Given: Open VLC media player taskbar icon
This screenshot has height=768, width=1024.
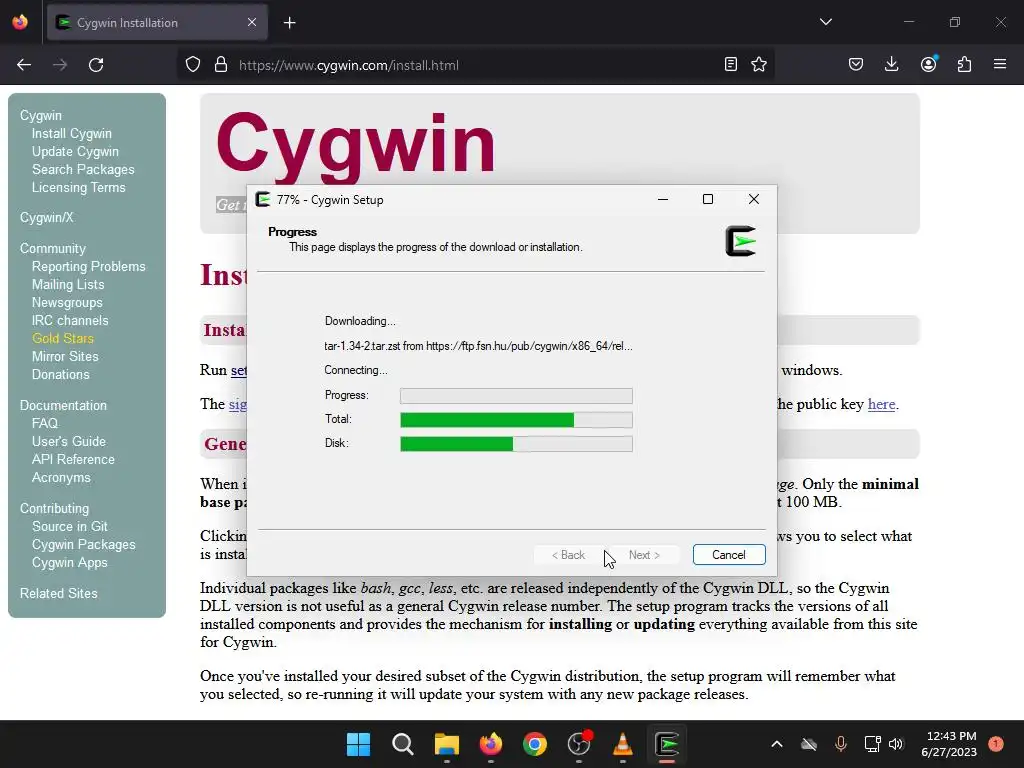Looking at the screenshot, I should (622, 744).
